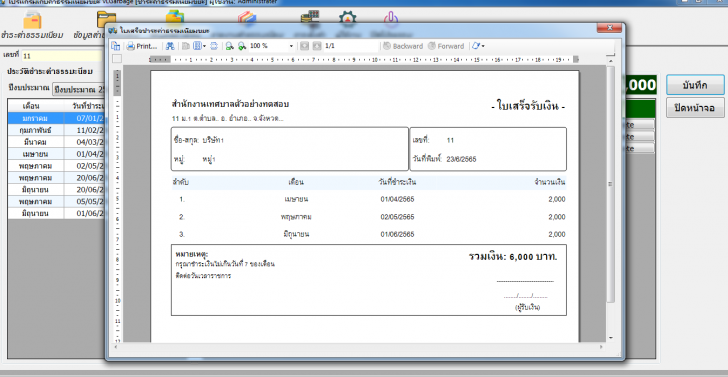Select the พฤษภาคม row dated 02/05

57,166
